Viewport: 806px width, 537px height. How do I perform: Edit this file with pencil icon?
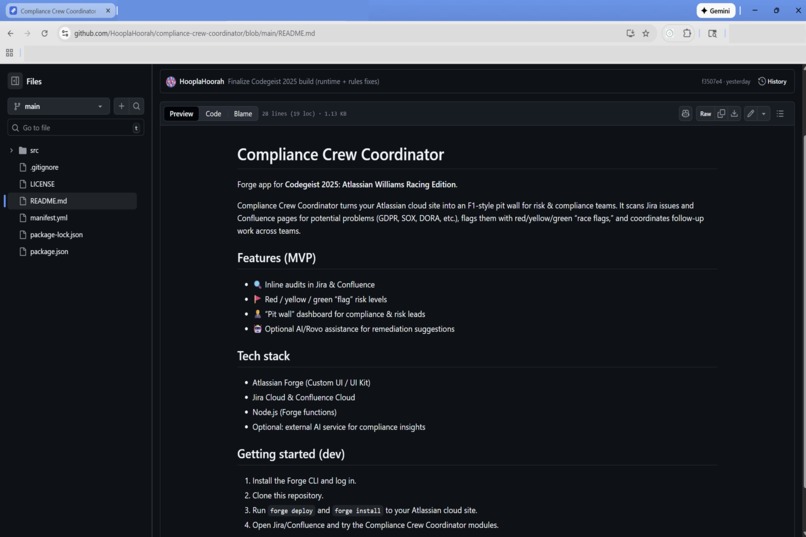click(x=750, y=114)
